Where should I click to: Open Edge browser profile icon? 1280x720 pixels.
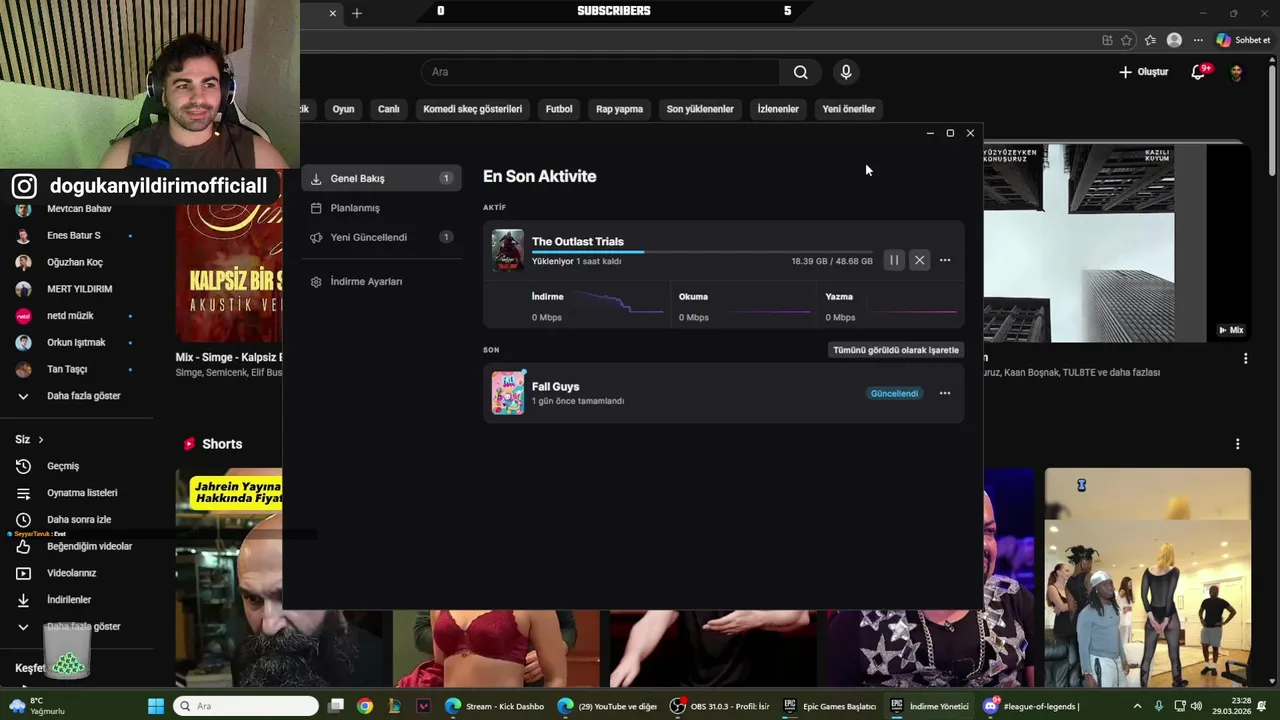[x=1174, y=40]
